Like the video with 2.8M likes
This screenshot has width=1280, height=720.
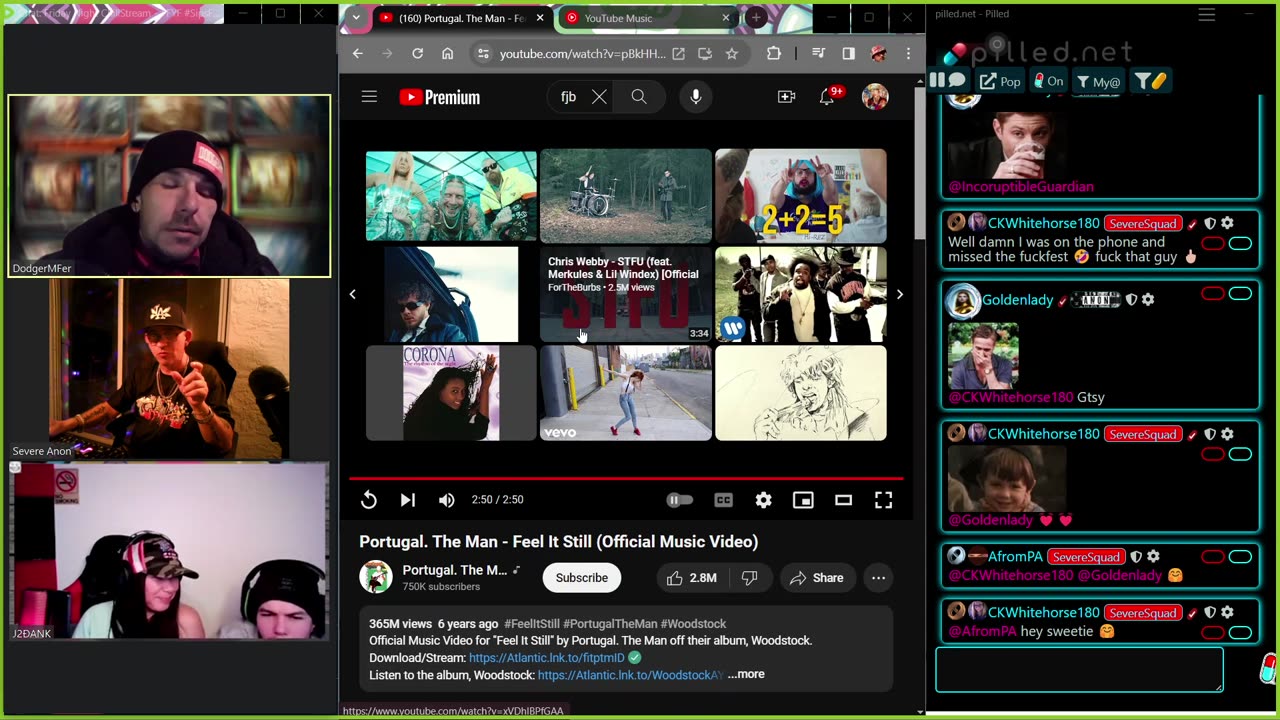pyautogui.click(x=693, y=578)
